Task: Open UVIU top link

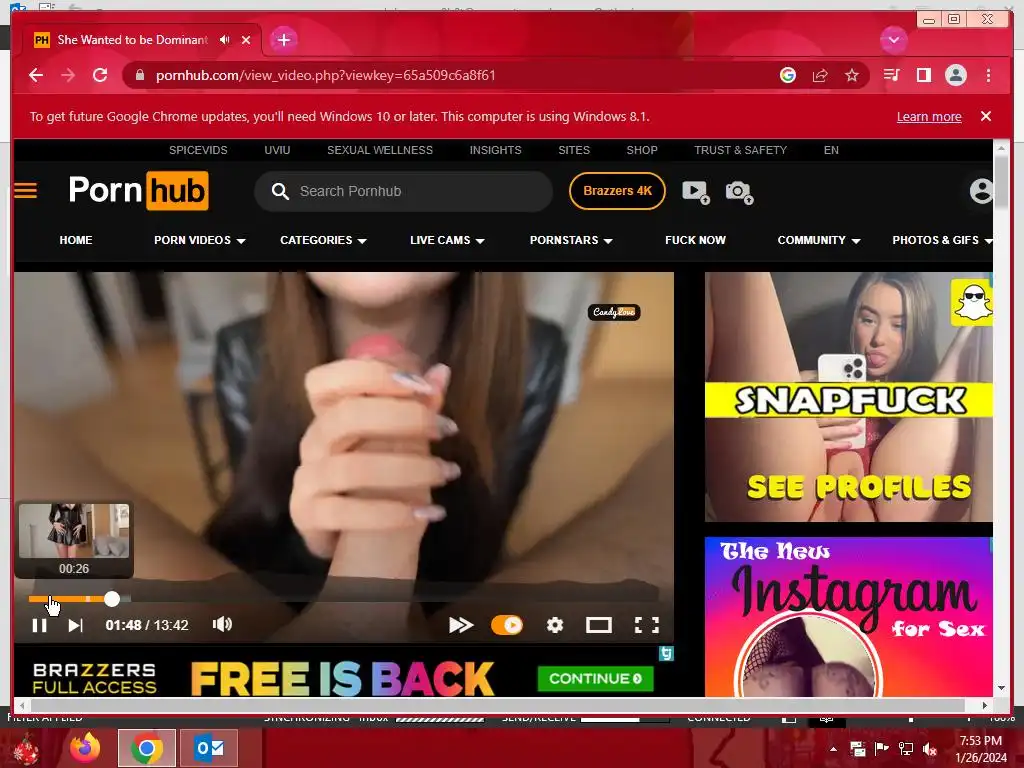Action: [277, 150]
